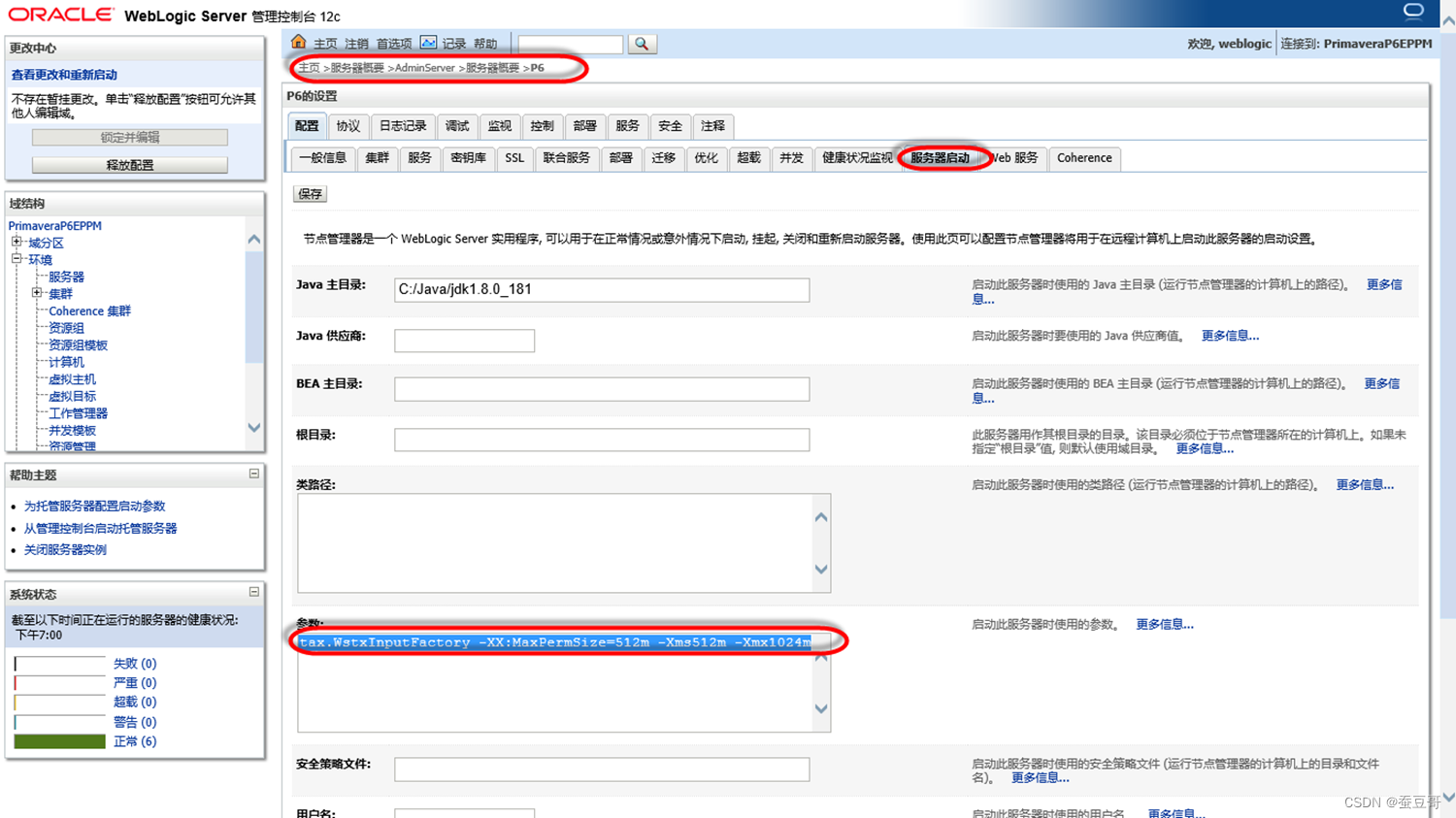Select the 服务器启动 subtab
The width and height of the screenshot is (1456, 818).
point(940,158)
